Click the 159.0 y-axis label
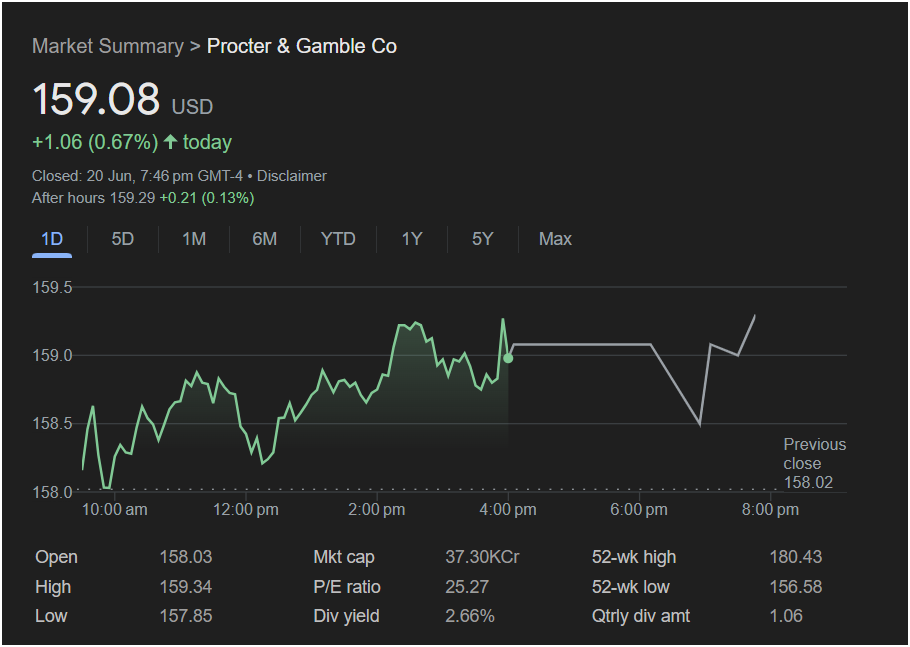 tap(52, 355)
